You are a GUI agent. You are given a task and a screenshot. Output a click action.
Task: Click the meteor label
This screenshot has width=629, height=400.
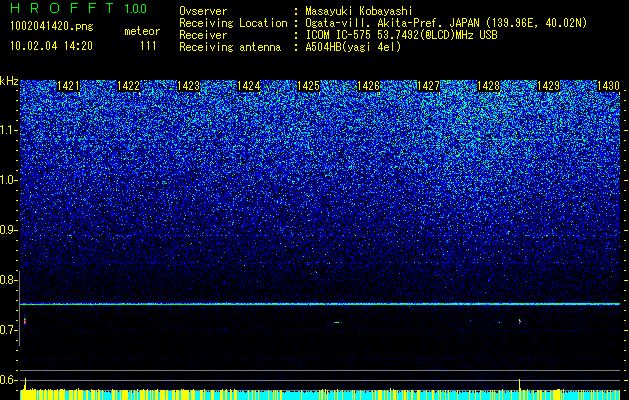142,31
